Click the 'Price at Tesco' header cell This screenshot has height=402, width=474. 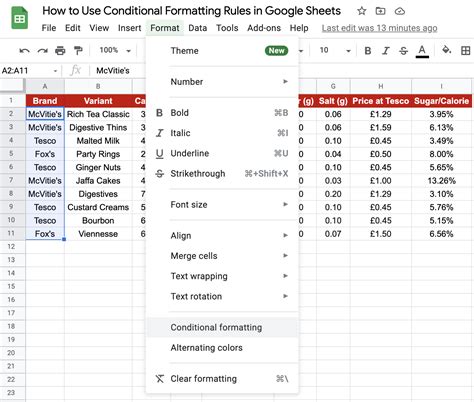381,101
